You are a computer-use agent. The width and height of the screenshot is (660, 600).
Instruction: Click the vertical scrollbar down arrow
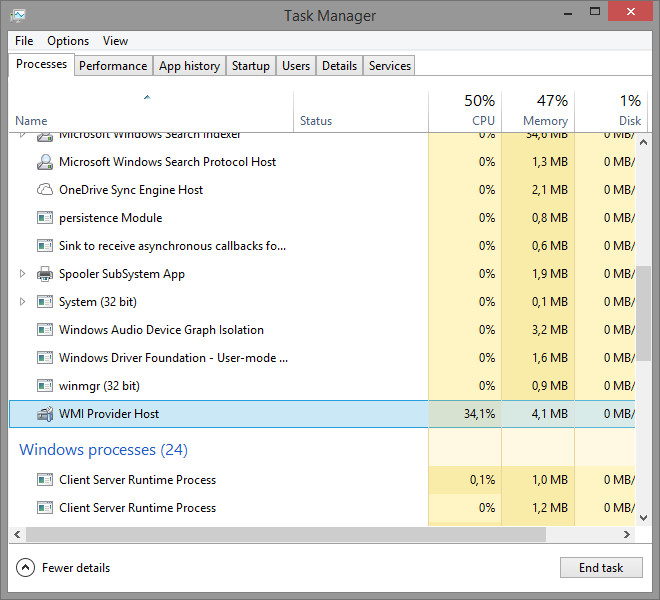pyautogui.click(x=643, y=517)
